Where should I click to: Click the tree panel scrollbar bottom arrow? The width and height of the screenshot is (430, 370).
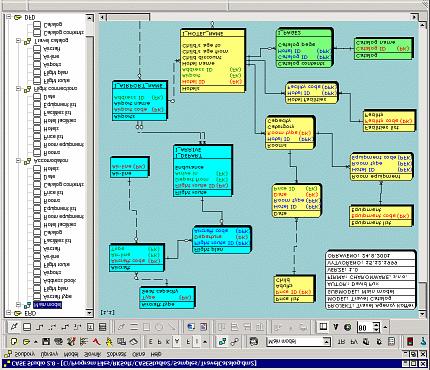pos(89,312)
